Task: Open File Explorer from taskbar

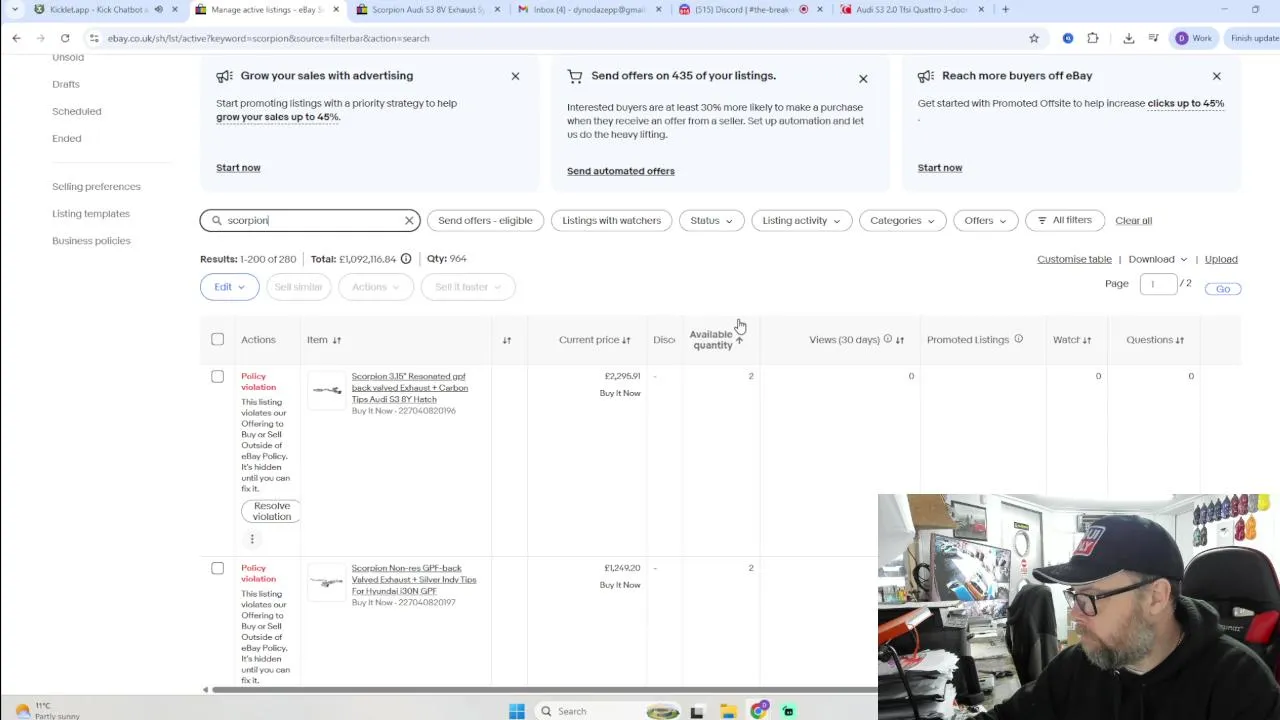Action: click(x=728, y=711)
